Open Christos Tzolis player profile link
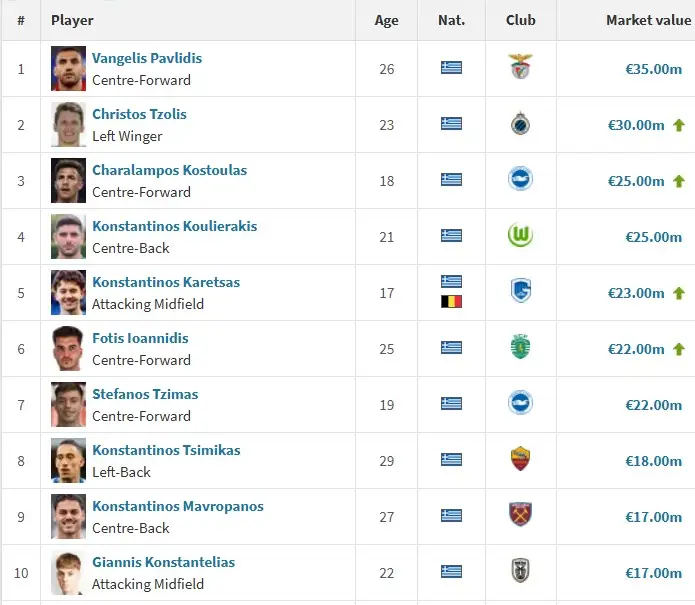The height and width of the screenshot is (605, 695). 139,114
